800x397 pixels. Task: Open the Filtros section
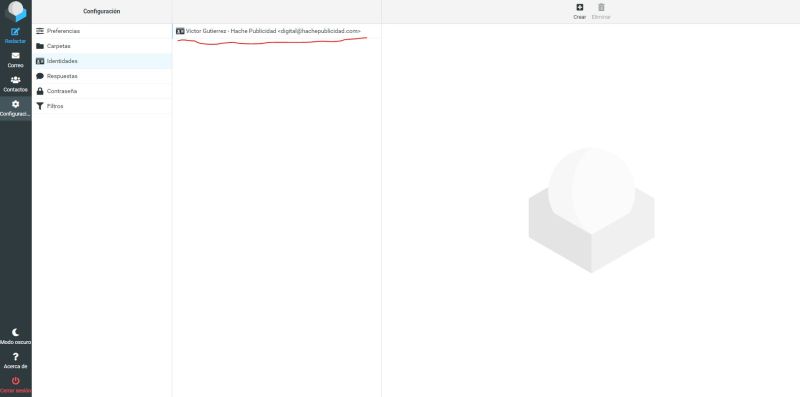tap(102, 106)
